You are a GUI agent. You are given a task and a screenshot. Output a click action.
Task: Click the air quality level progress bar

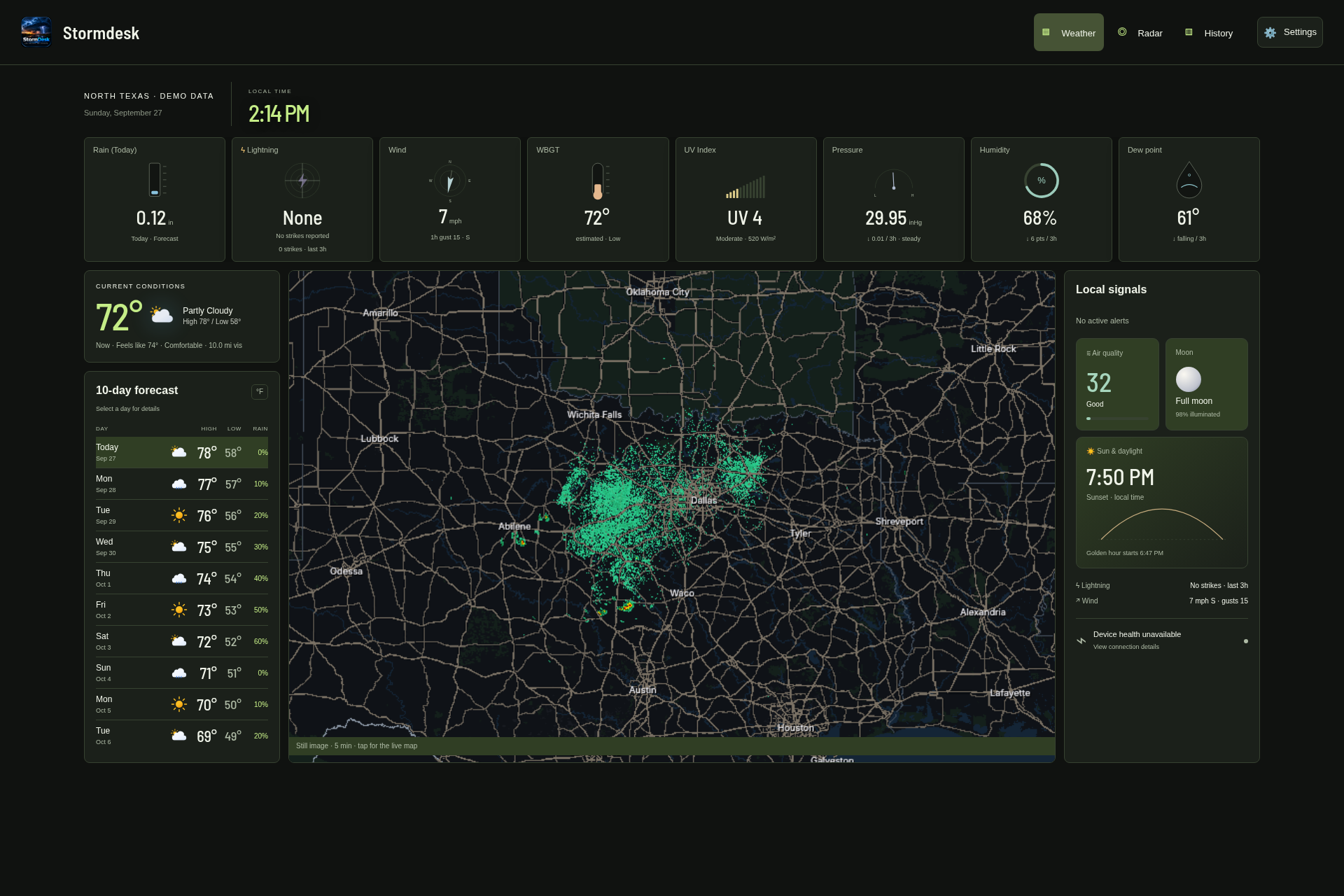pos(1117,419)
